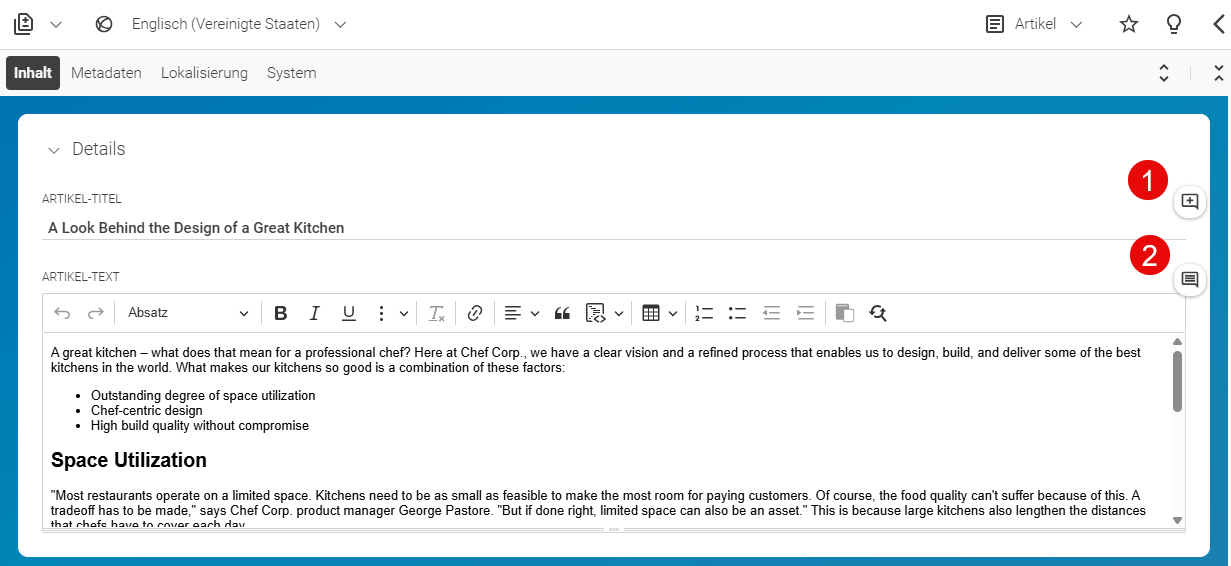The image size is (1231, 566).
Task: Switch to the Lokalisierung tab
Action: coord(204,73)
